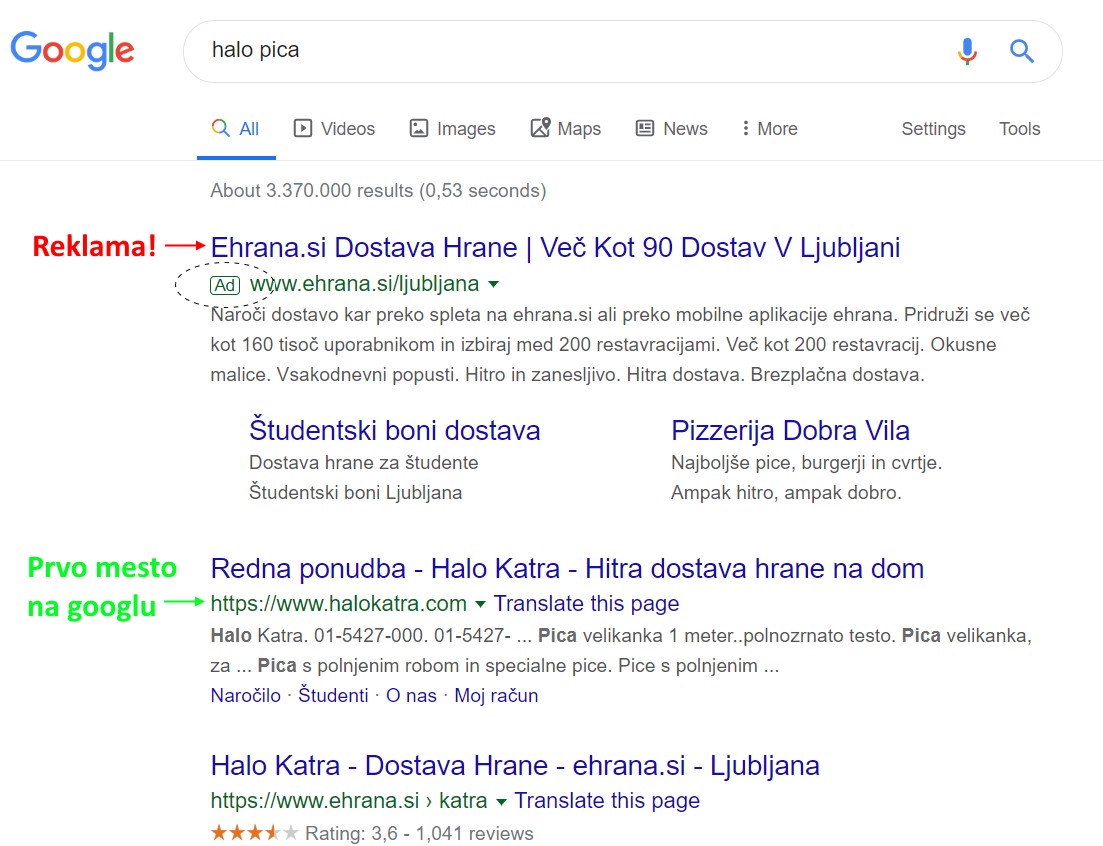Click Translate this page for halokatra.com
1103x846 pixels.
coord(586,604)
